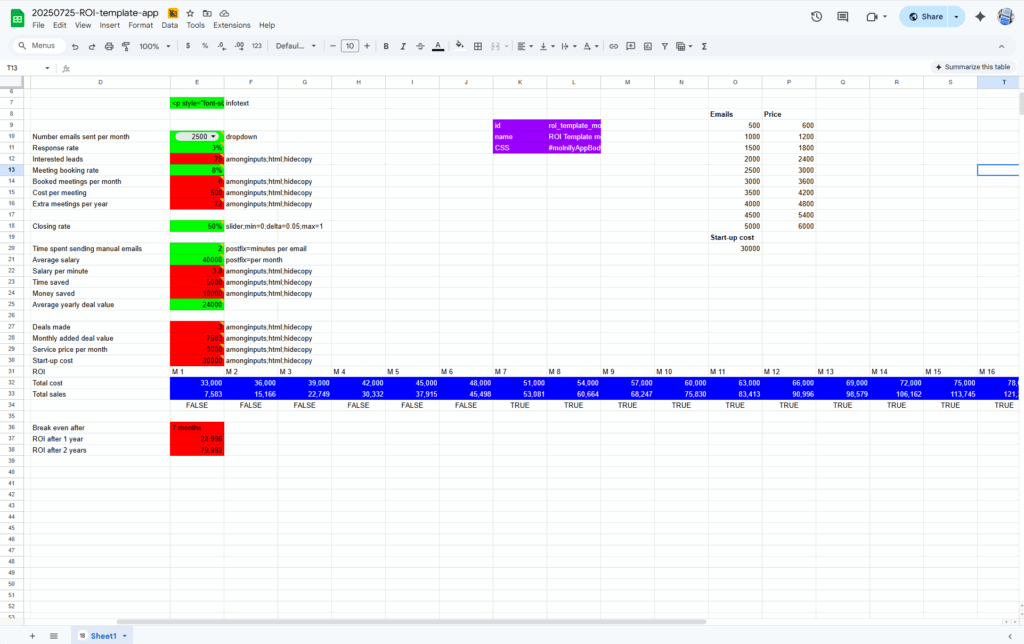Image resolution: width=1024 pixels, height=644 pixels.
Task: Open the Insert menu
Action: pos(110,25)
